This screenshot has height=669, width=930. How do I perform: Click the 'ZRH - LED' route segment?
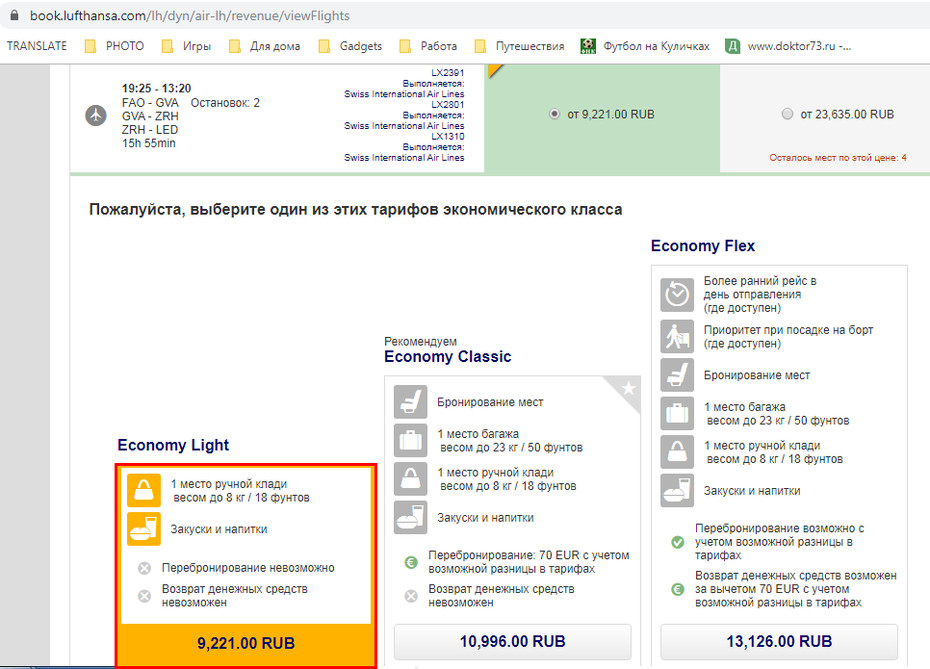(x=149, y=130)
